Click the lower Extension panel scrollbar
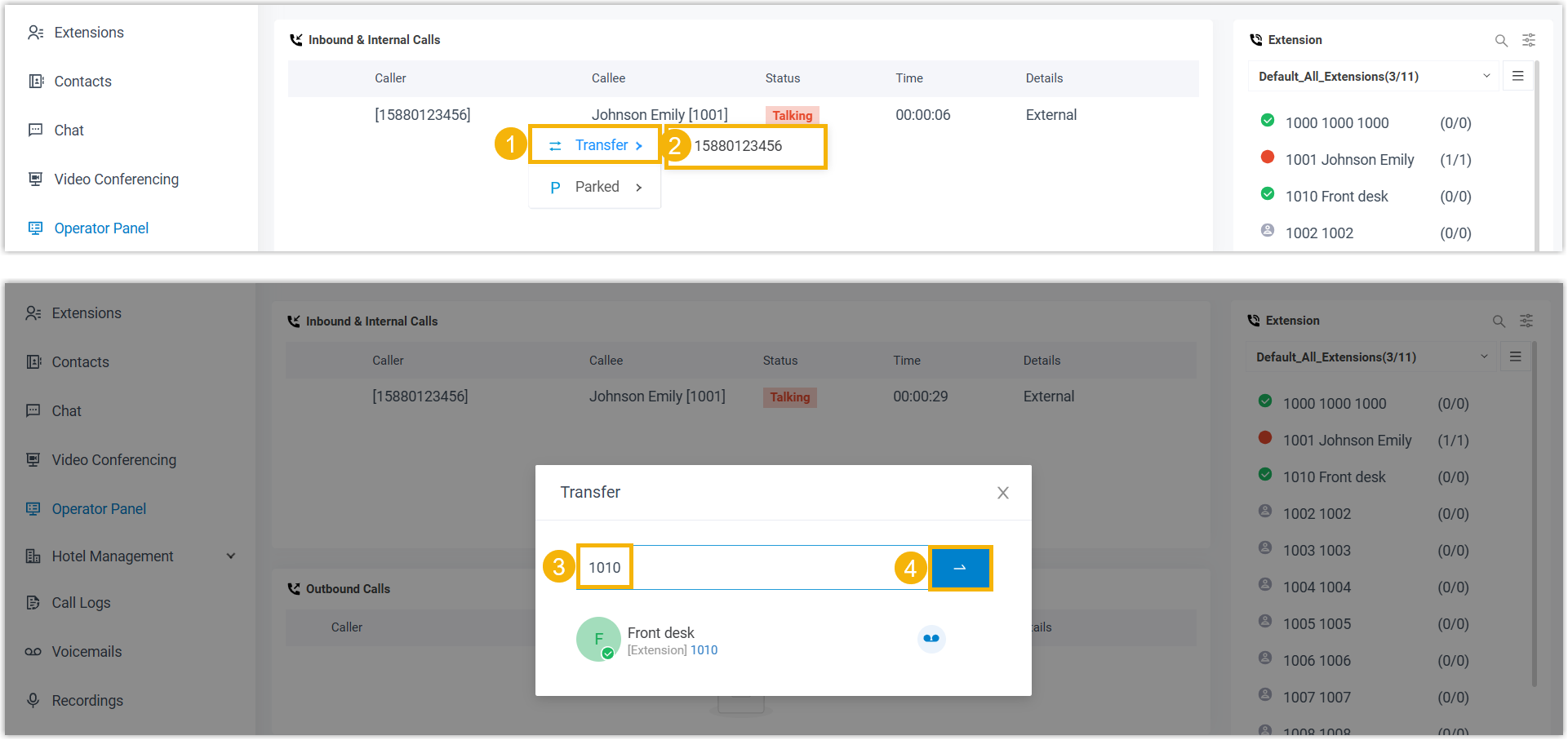Image resolution: width=1568 pixels, height=740 pixels. [x=1534, y=514]
